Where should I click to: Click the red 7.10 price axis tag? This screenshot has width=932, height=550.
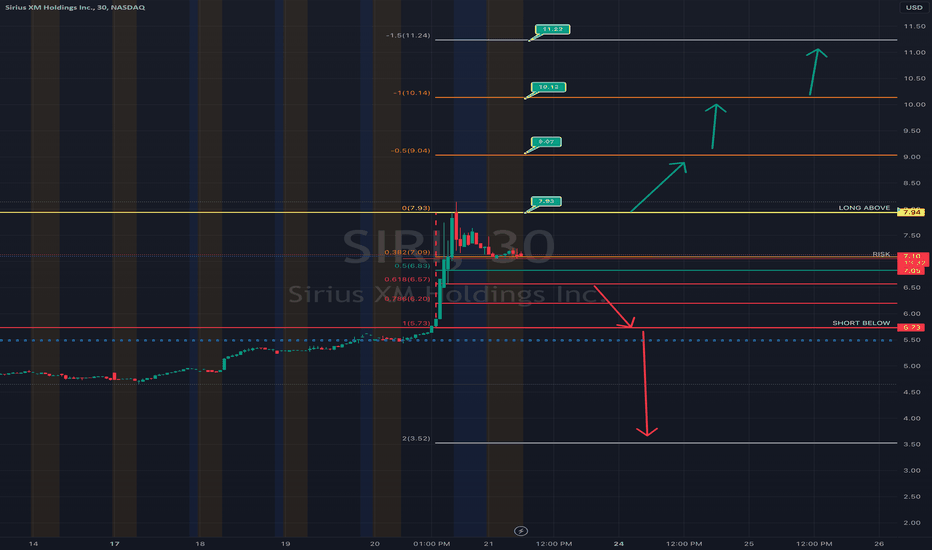pos(912,256)
